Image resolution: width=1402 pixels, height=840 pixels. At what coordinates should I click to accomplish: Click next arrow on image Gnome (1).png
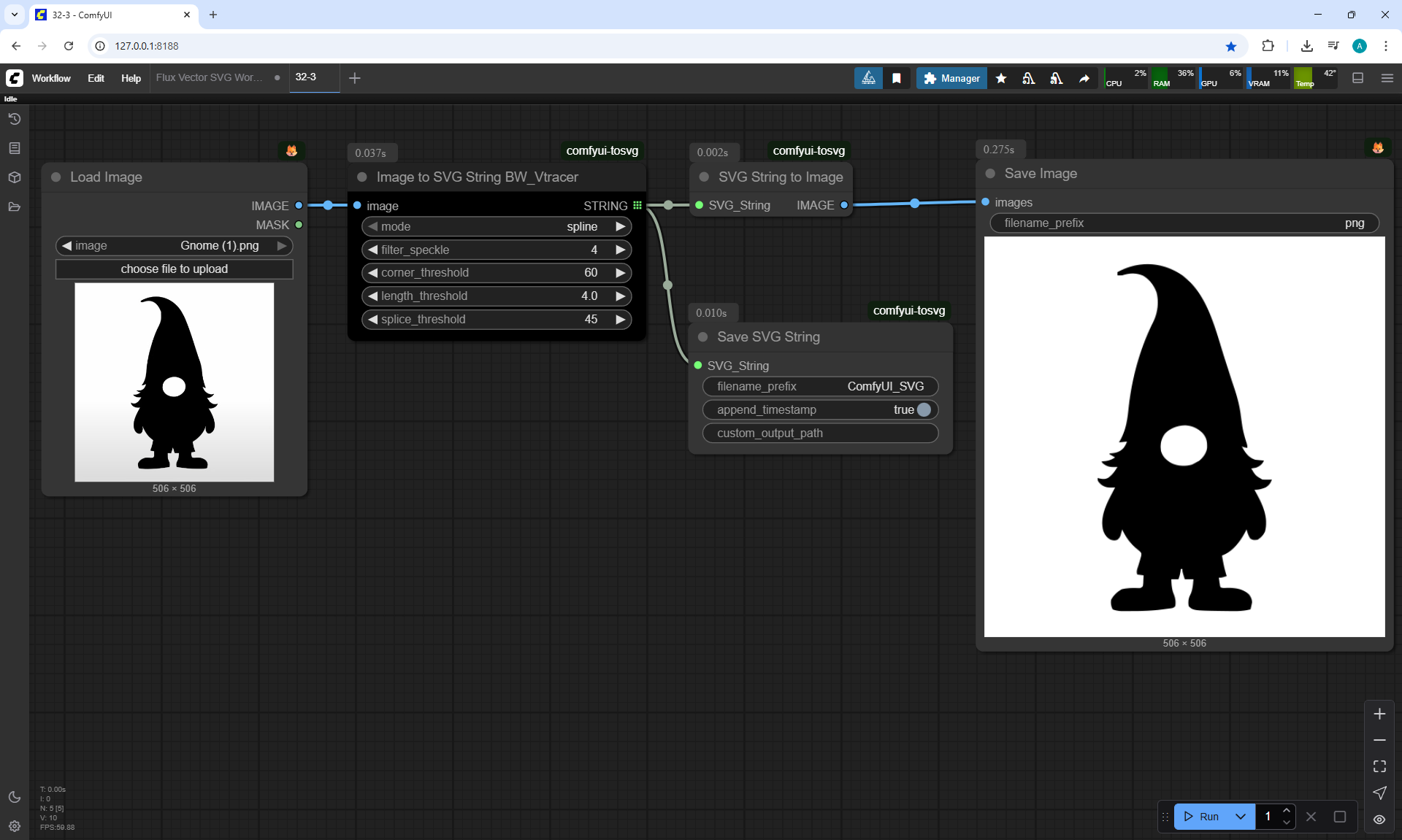click(x=282, y=245)
